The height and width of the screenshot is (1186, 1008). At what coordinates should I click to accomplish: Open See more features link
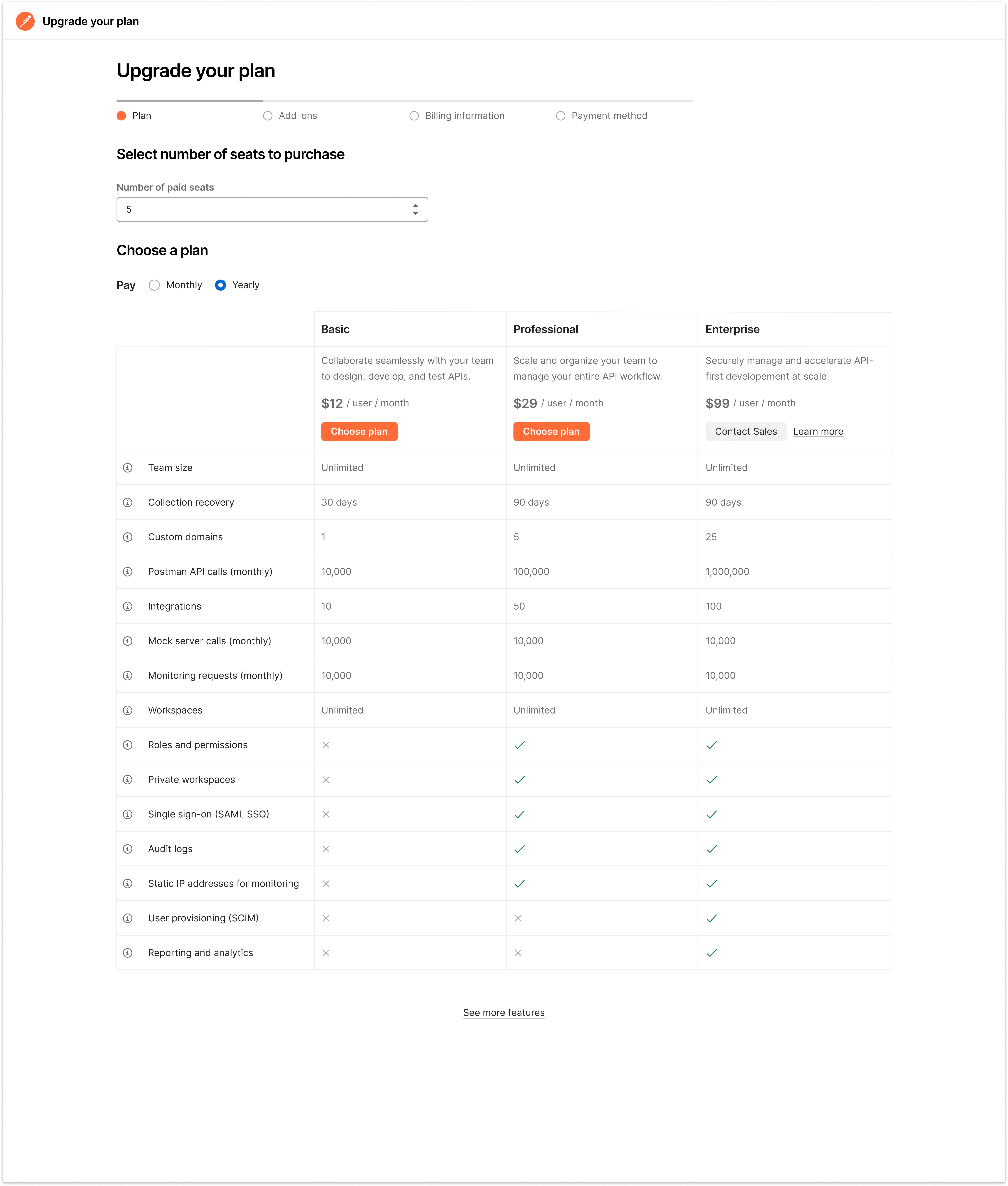(503, 1012)
